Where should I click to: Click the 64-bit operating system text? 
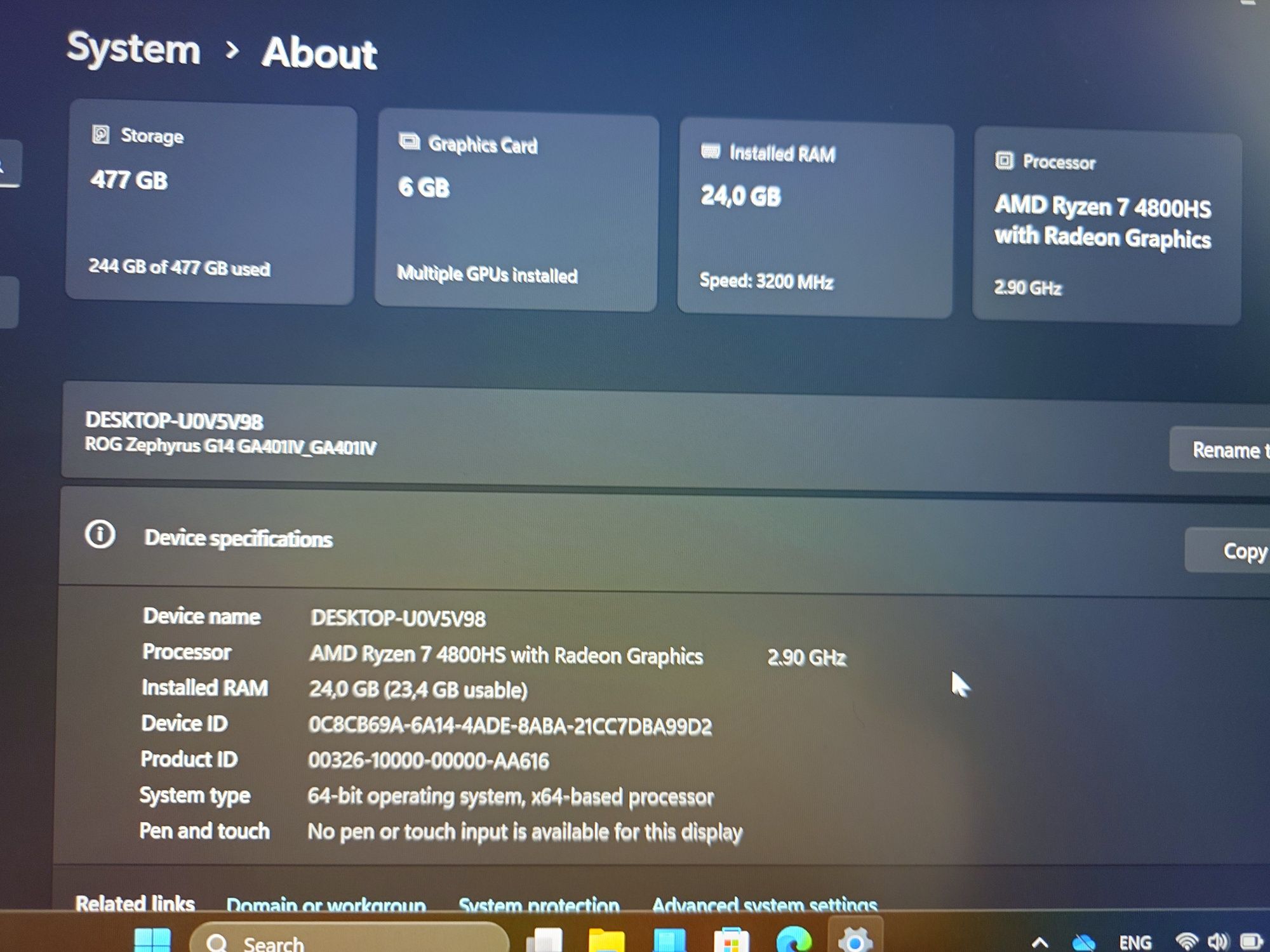[x=511, y=797]
